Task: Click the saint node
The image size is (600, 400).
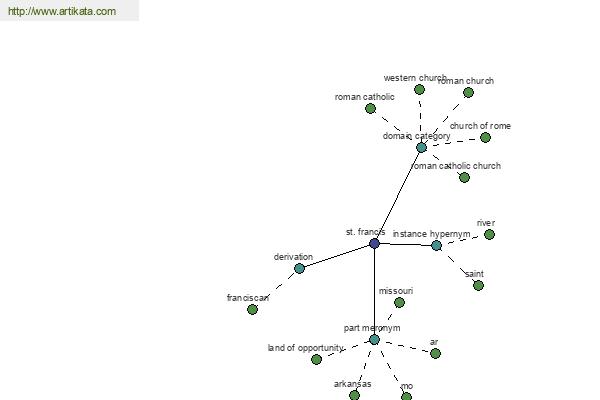Action: (478, 286)
